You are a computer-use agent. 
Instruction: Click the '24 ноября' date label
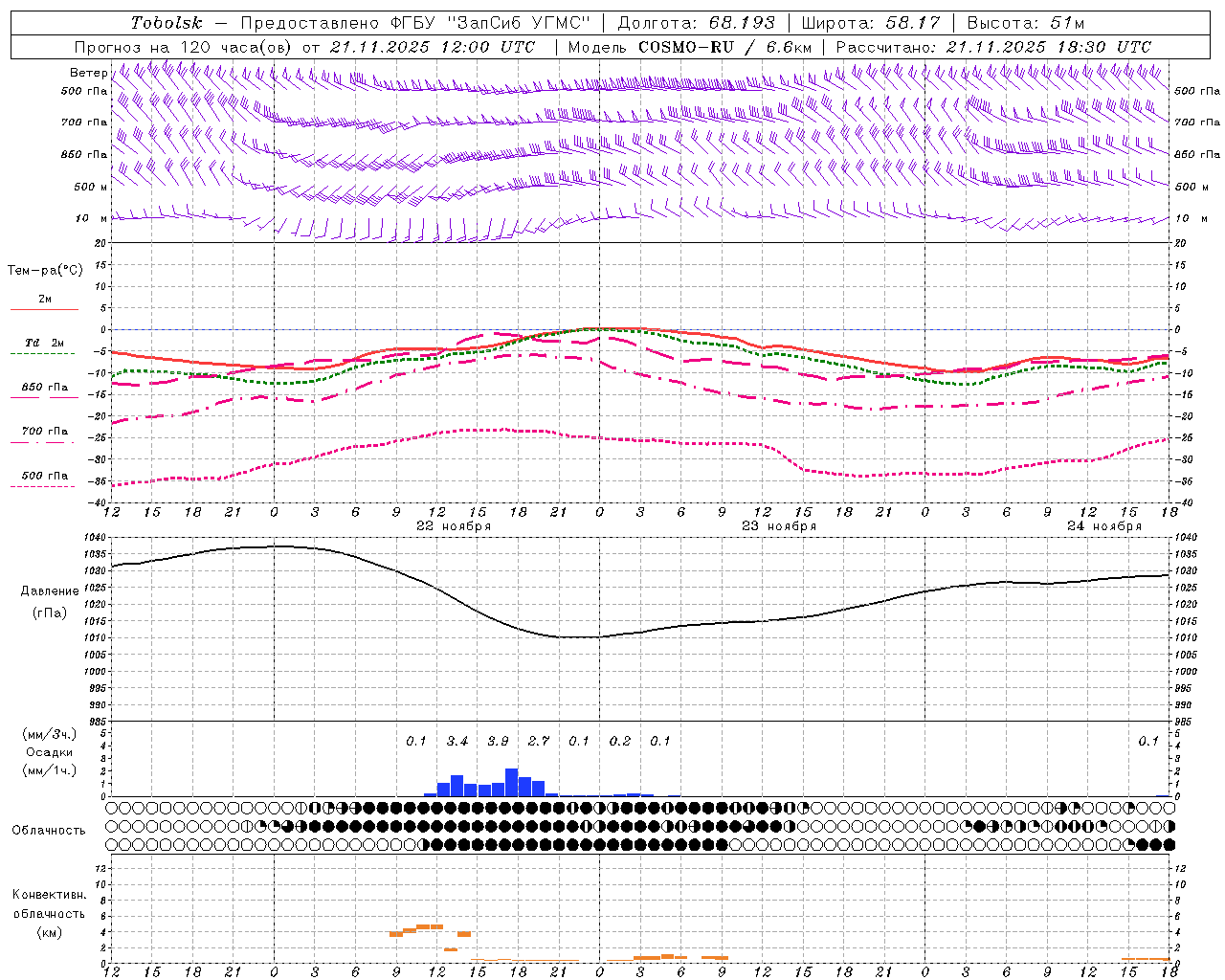point(1104,526)
